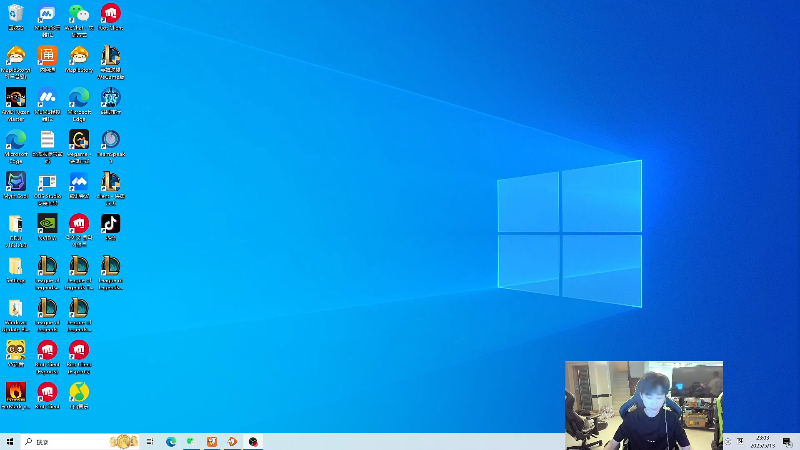Select the OBS Studio desktop shortcut
Screen dimensions: 800x450
click(x=47, y=189)
